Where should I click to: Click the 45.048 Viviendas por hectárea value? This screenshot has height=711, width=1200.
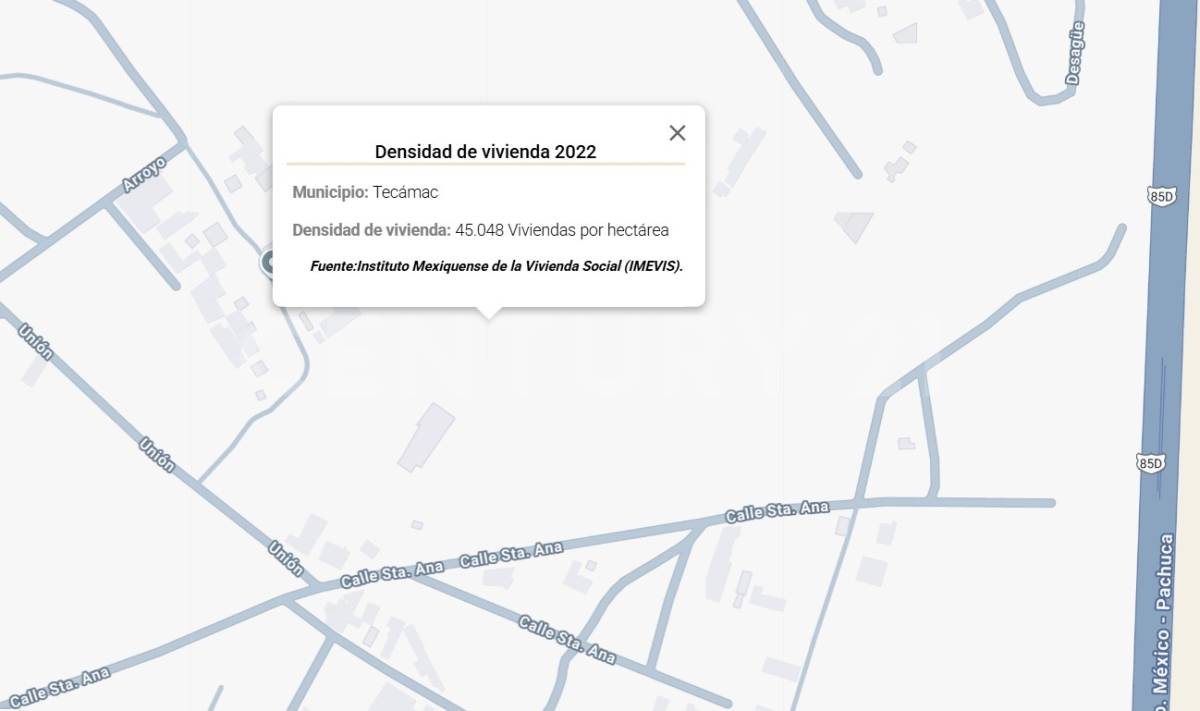click(x=561, y=230)
